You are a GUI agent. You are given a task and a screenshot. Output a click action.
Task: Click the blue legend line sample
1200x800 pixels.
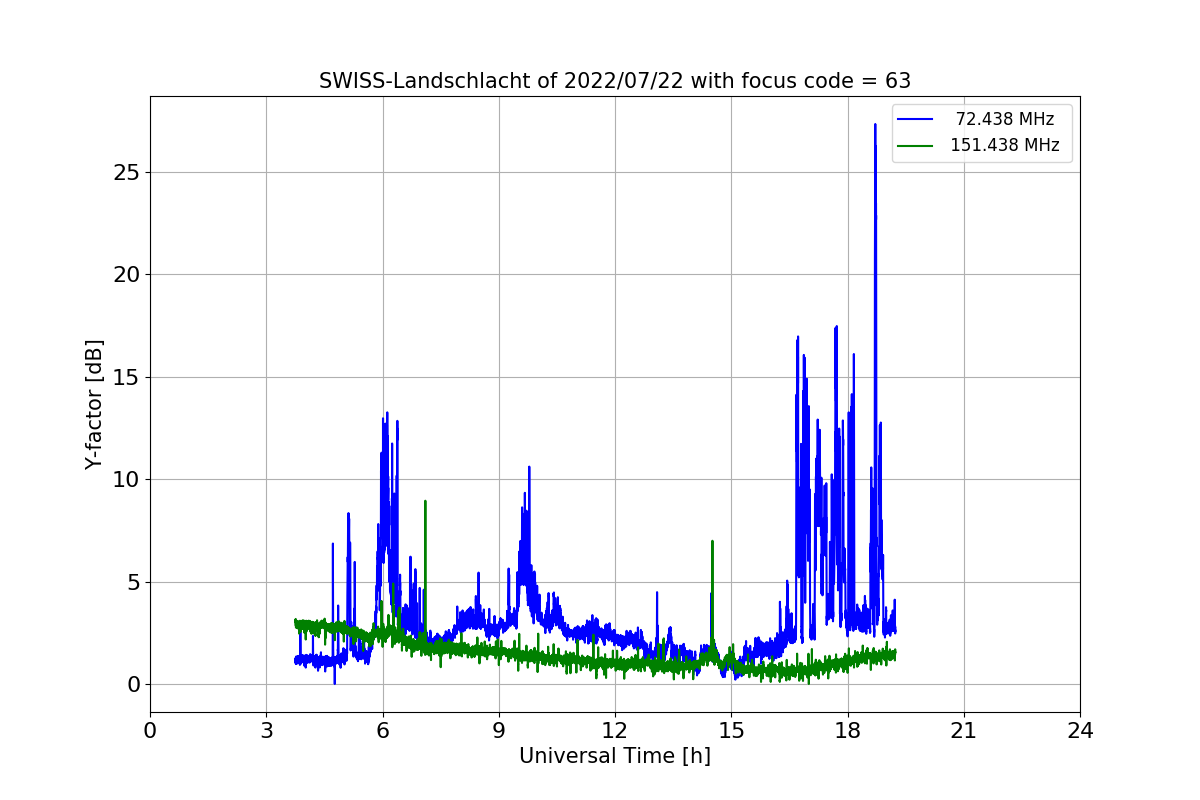point(915,119)
